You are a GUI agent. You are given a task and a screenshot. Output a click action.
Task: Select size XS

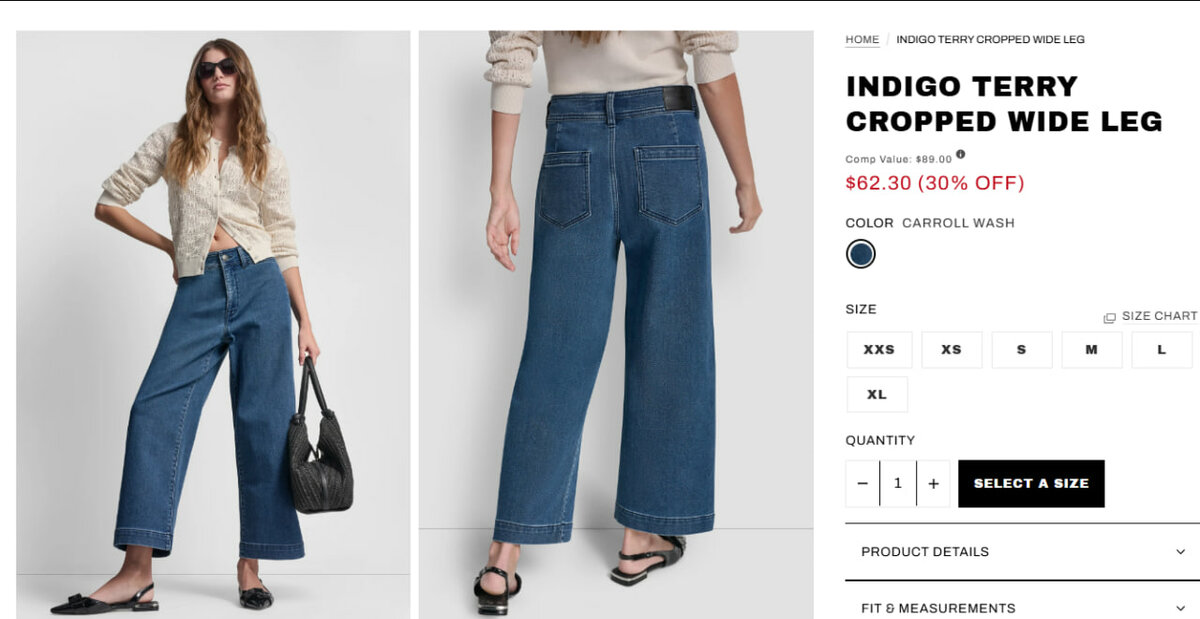951,350
